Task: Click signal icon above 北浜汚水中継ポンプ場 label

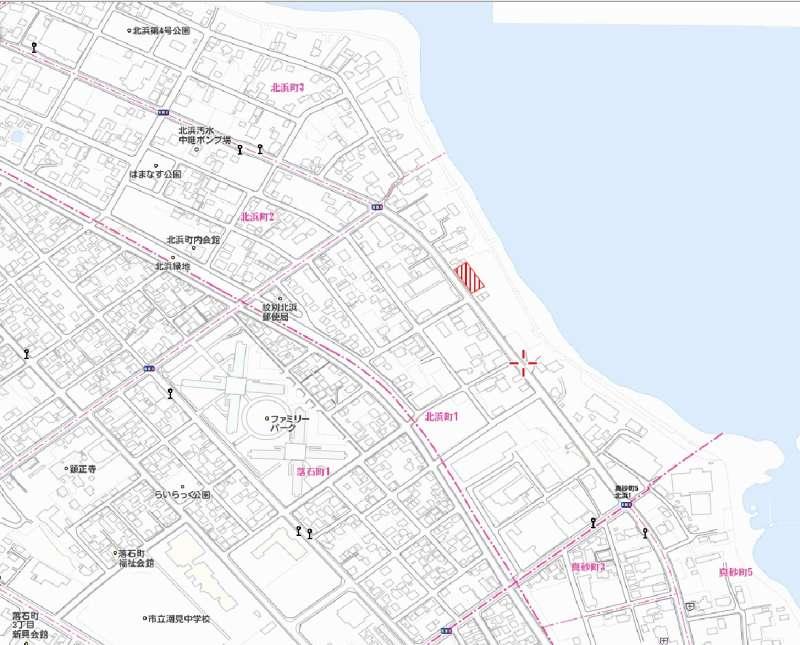Action: point(163,114)
